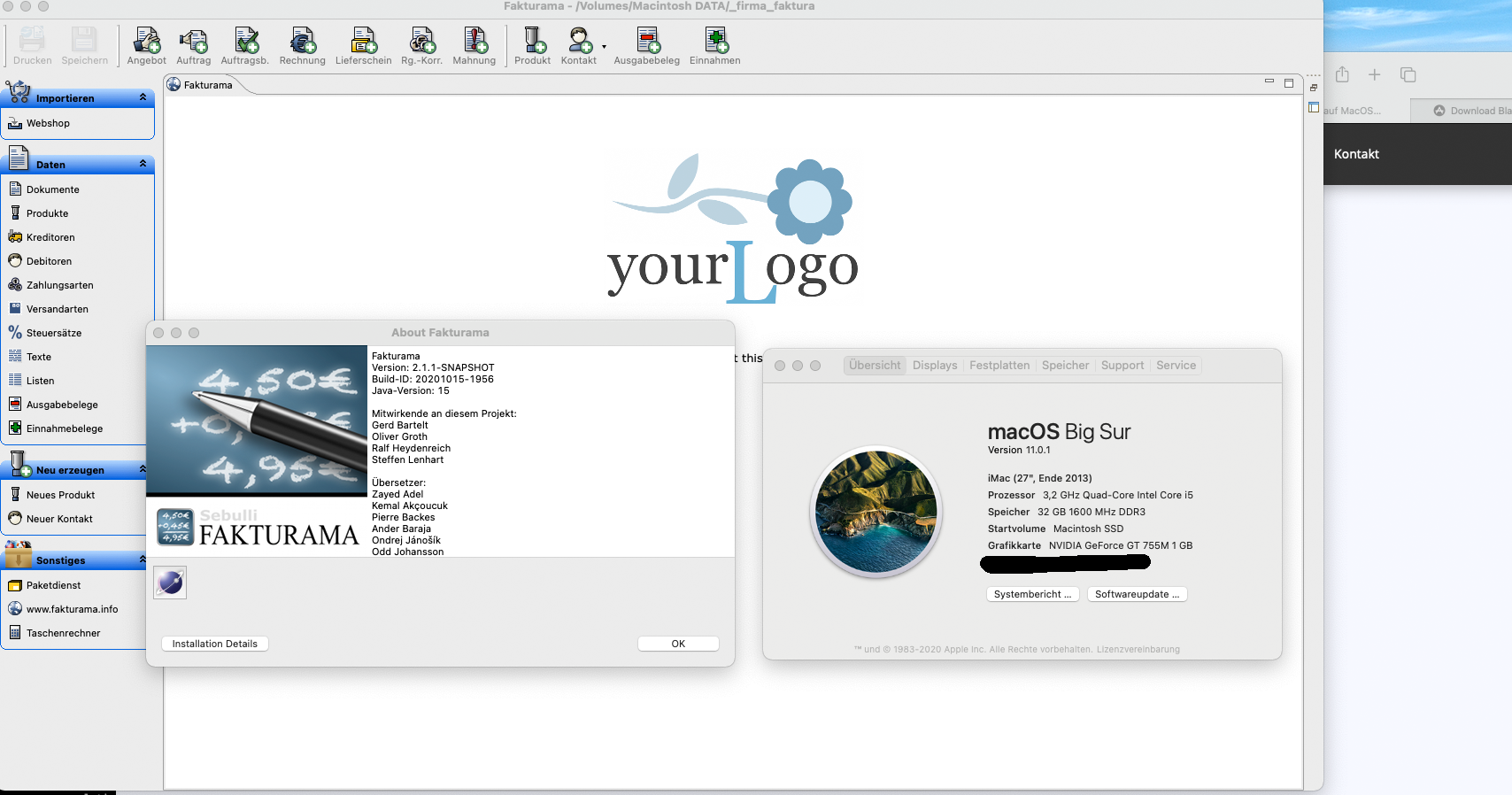Collapse the Daten sidebar section
Viewport: 1512px width, 795px height.
143,164
